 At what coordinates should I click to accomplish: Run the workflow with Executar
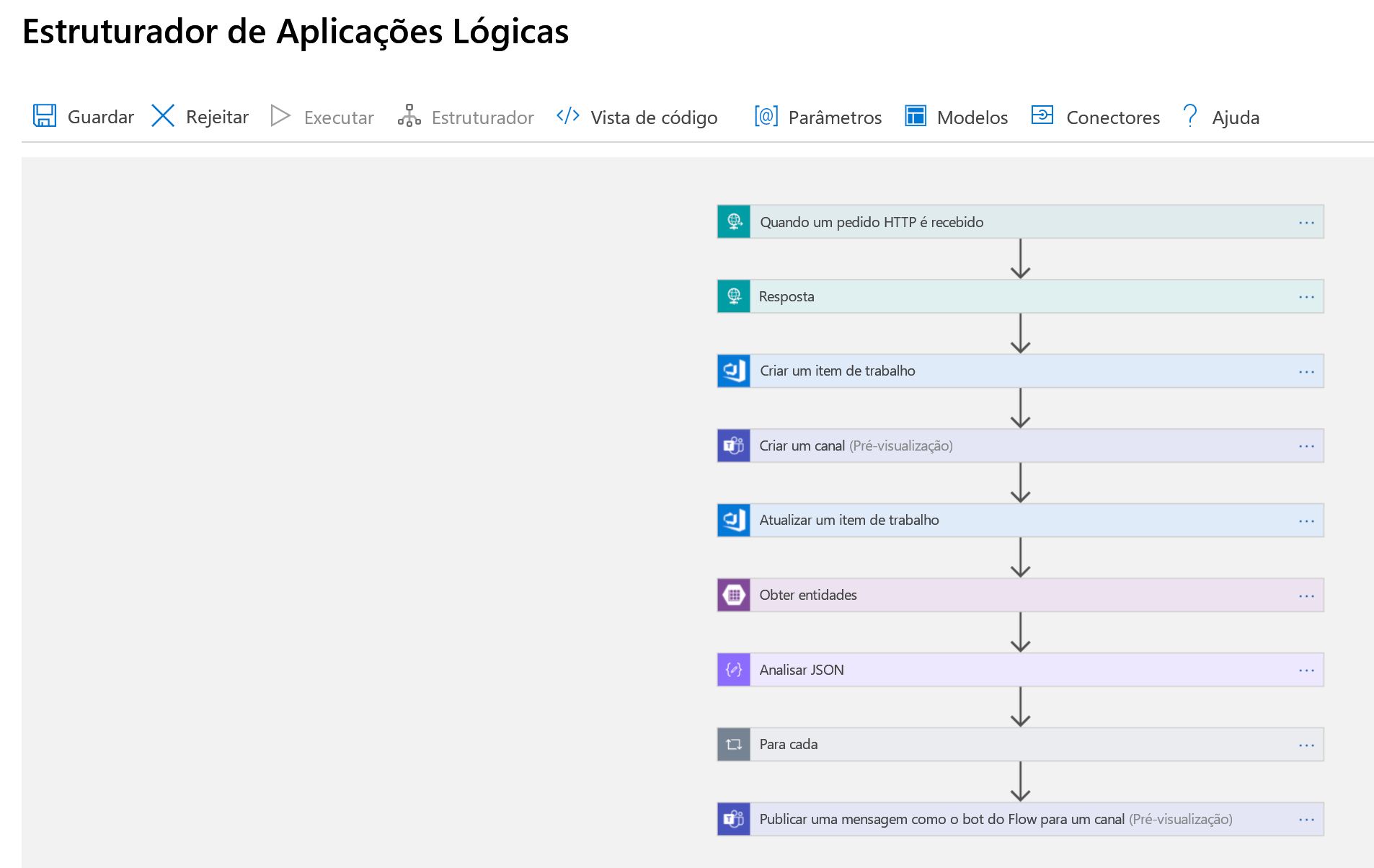coord(322,117)
